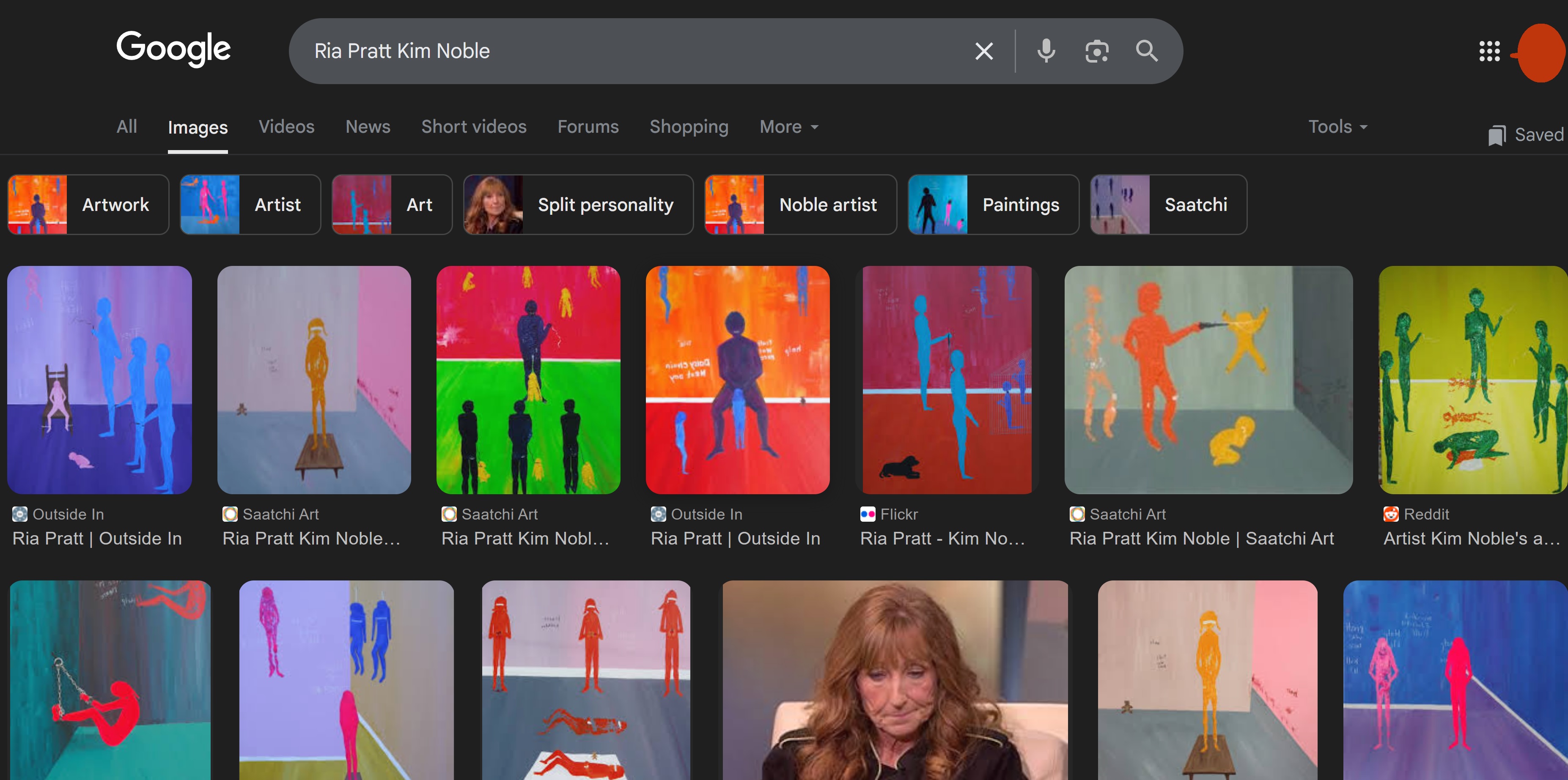Open the Google account avatar
1568x780 pixels.
click(x=1542, y=53)
